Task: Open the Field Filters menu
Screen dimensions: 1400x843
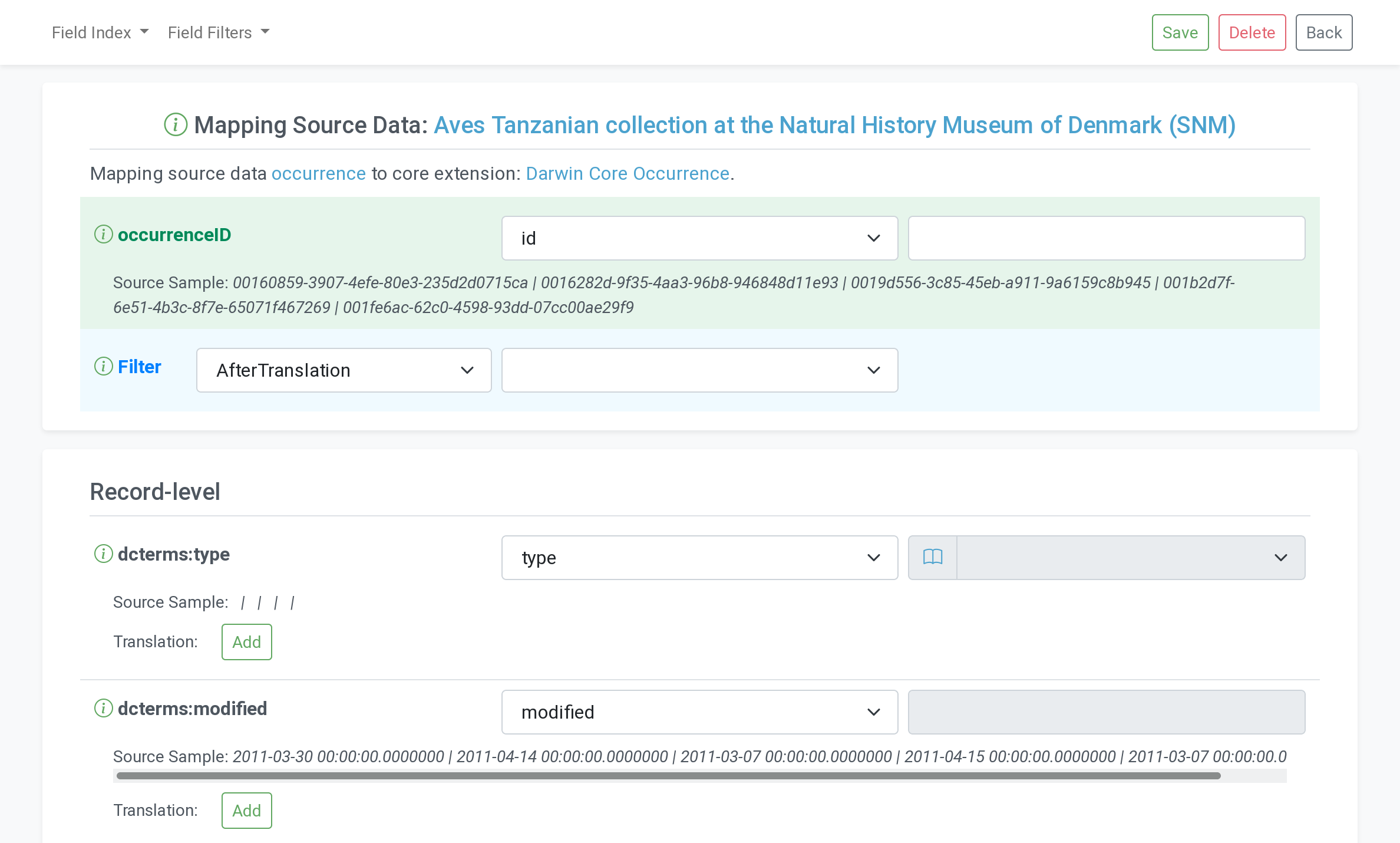Action: pyautogui.click(x=218, y=32)
